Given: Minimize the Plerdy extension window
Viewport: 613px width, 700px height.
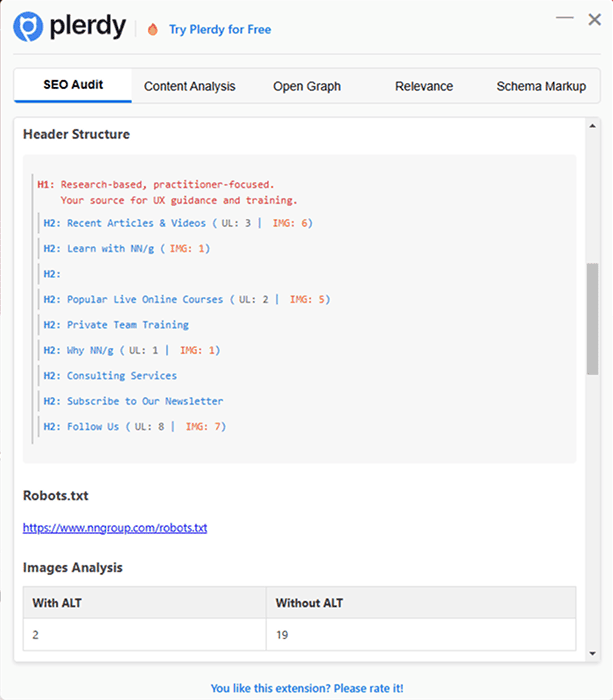Looking at the screenshot, I should coord(565,18).
